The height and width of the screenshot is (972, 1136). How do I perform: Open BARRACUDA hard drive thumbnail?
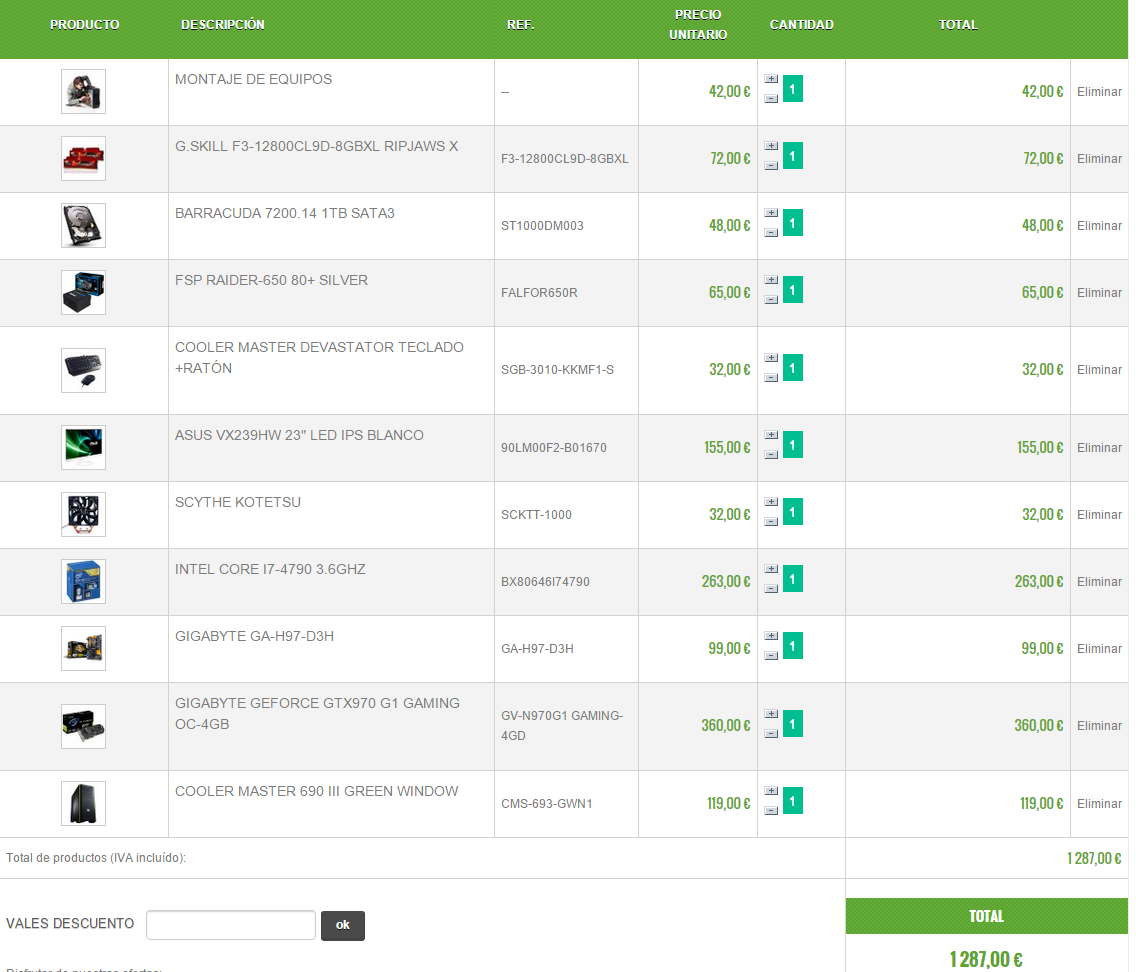point(83,225)
